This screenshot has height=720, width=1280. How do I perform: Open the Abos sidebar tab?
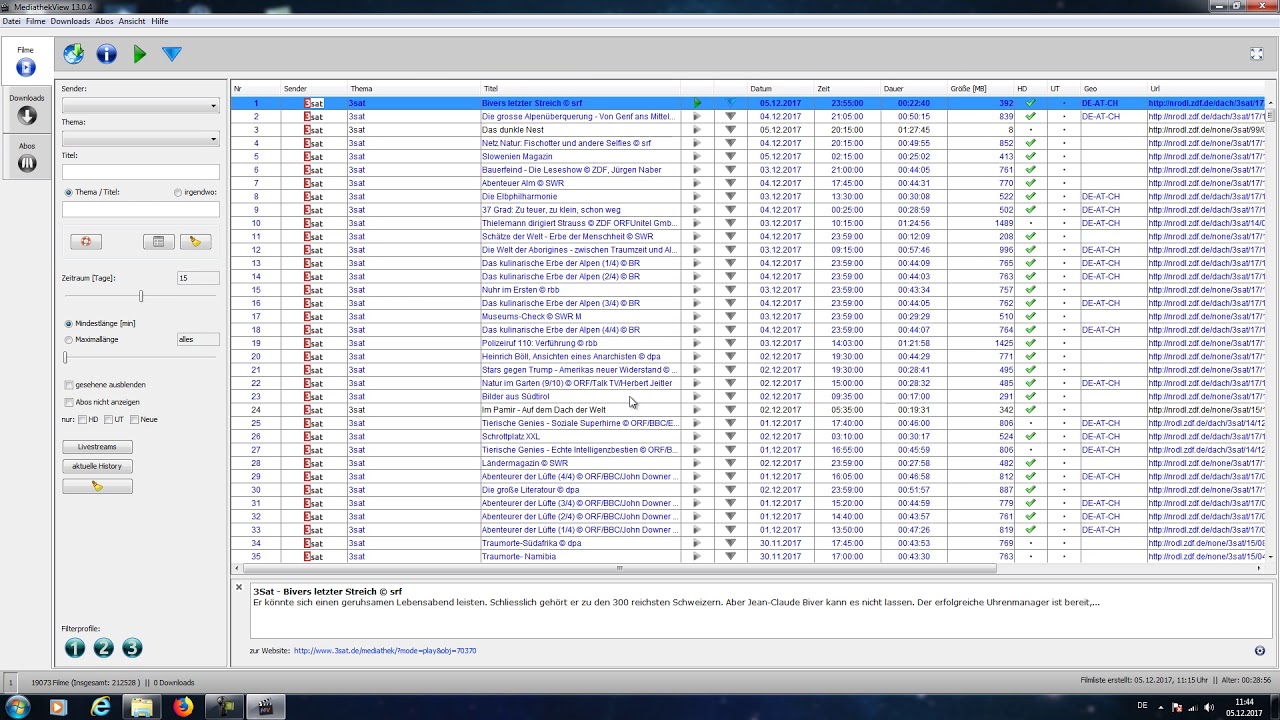coord(27,156)
